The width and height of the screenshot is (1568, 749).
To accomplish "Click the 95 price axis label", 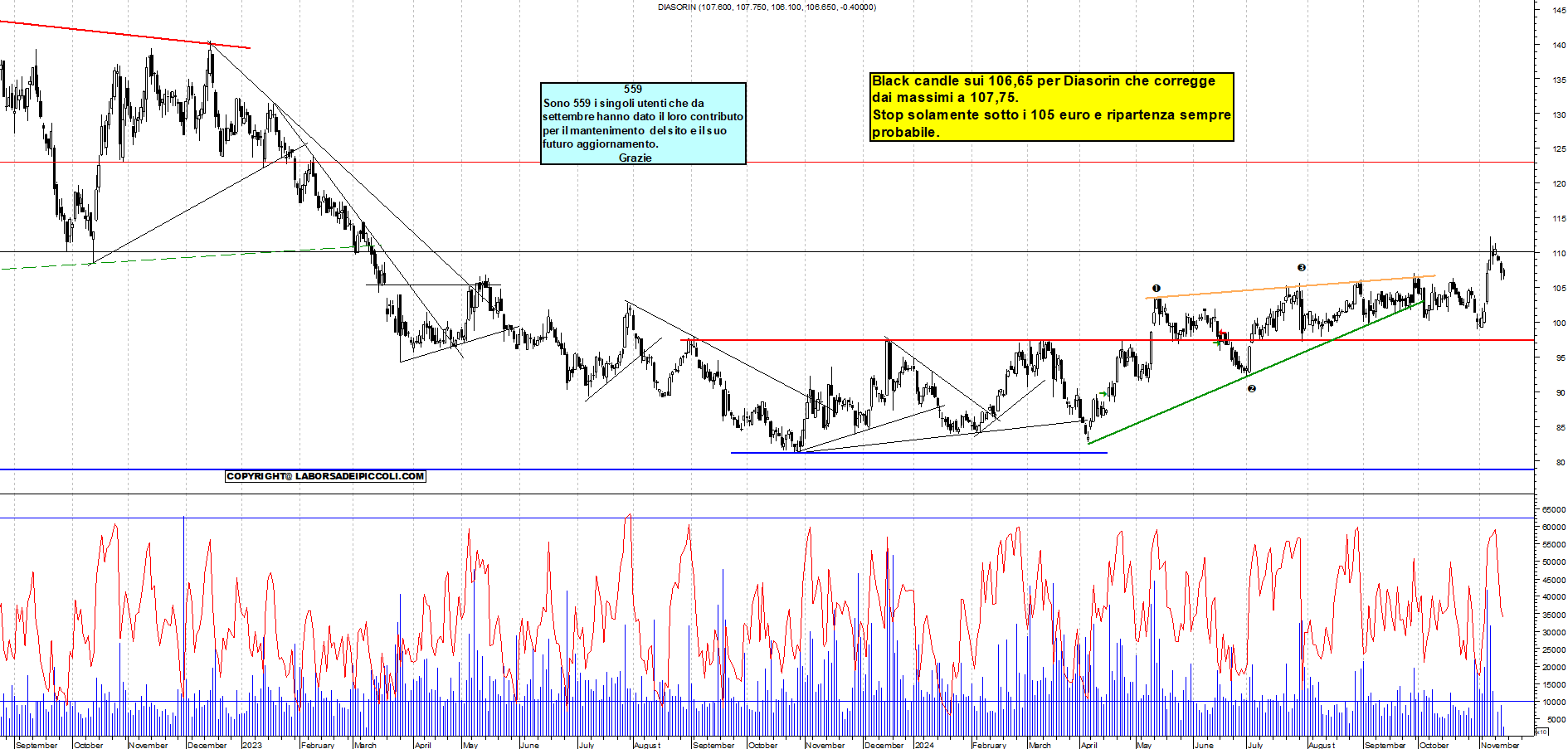I will click(1561, 358).
